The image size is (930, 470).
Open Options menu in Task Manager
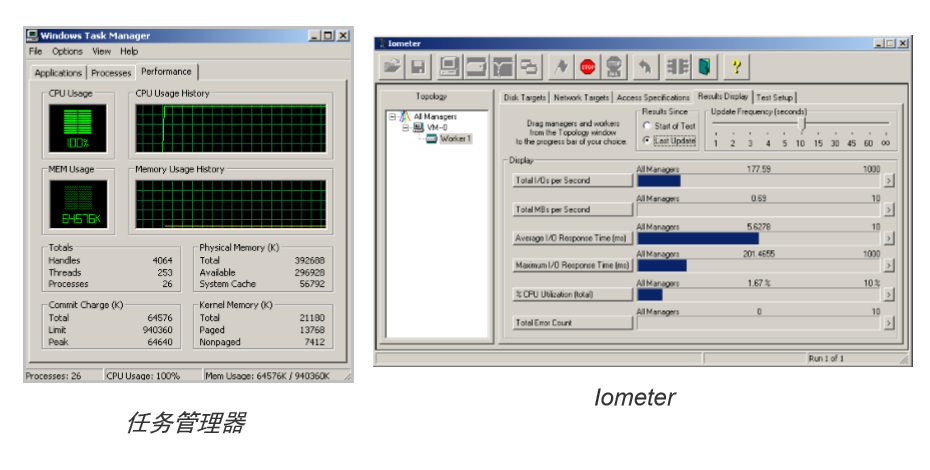tap(67, 52)
